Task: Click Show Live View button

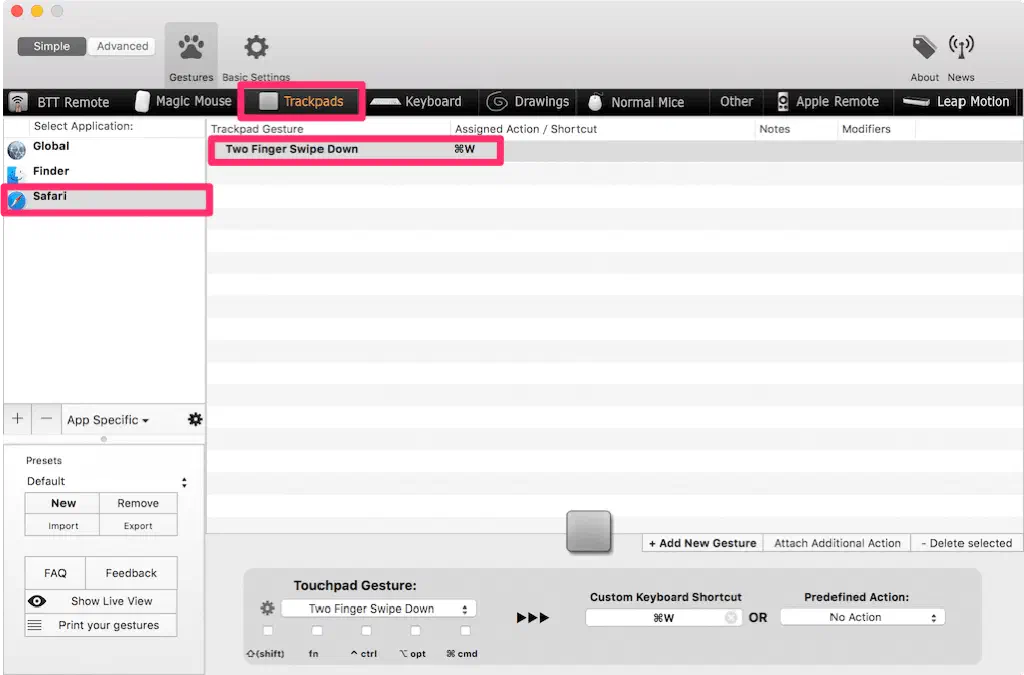Action: [x=101, y=601]
